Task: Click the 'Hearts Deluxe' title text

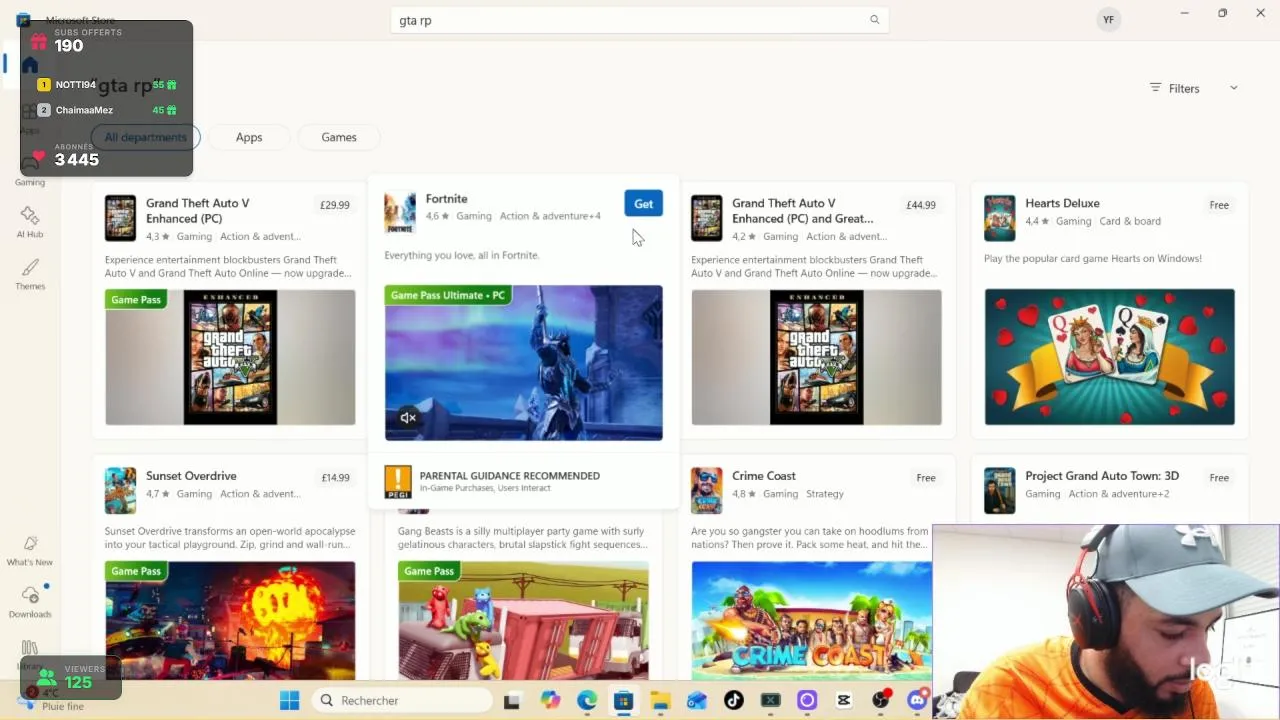Action: pos(1062,203)
